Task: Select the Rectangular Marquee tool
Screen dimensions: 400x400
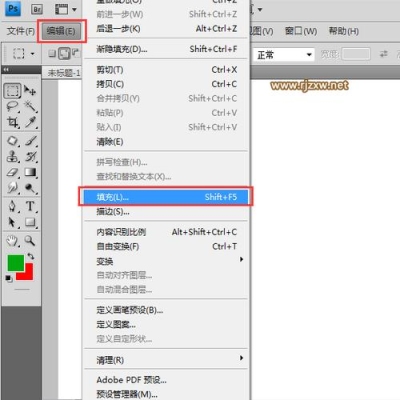Action: click(x=12, y=91)
